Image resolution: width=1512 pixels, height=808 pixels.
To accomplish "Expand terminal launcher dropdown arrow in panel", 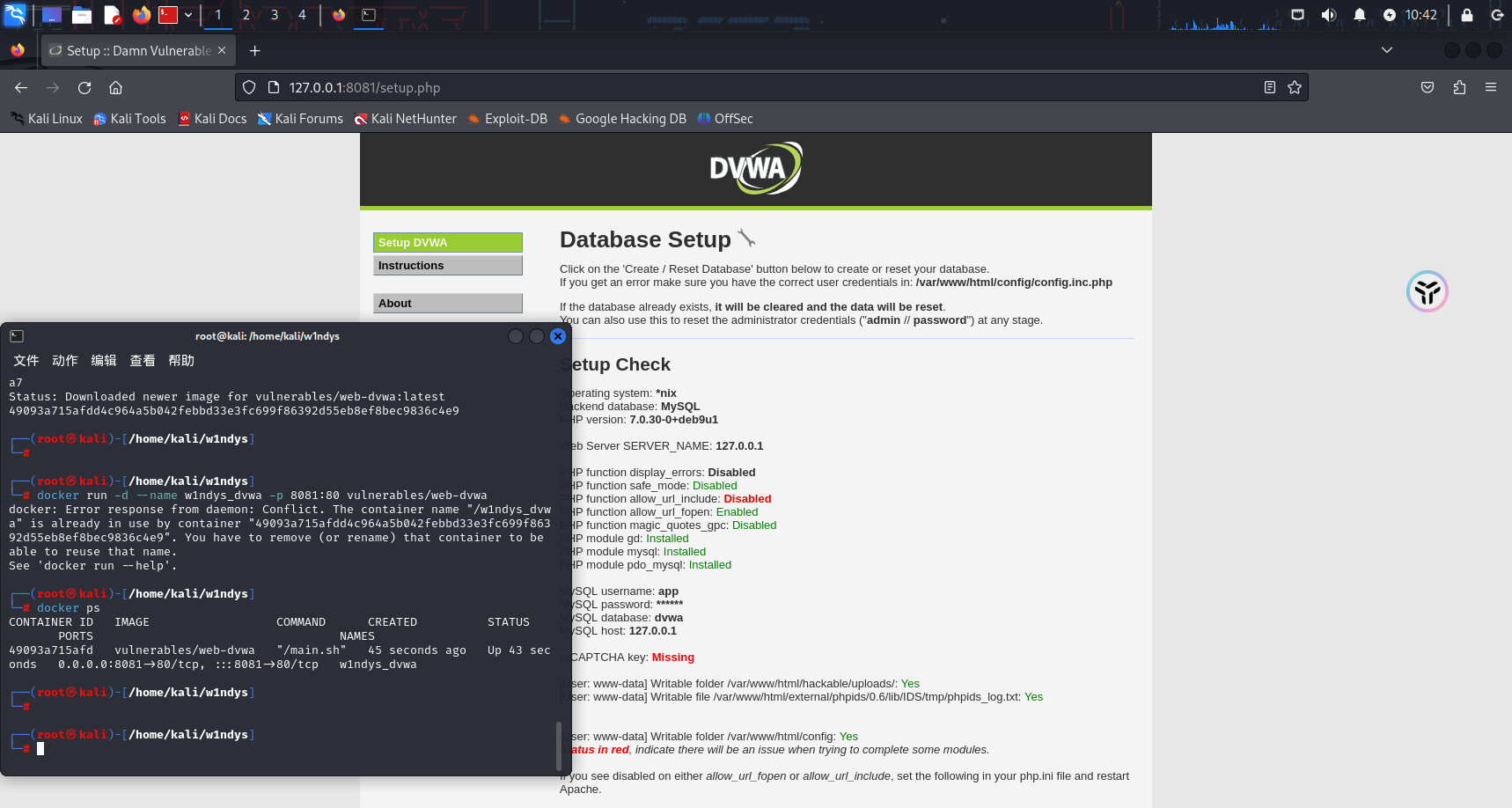I will coord(188,15).
